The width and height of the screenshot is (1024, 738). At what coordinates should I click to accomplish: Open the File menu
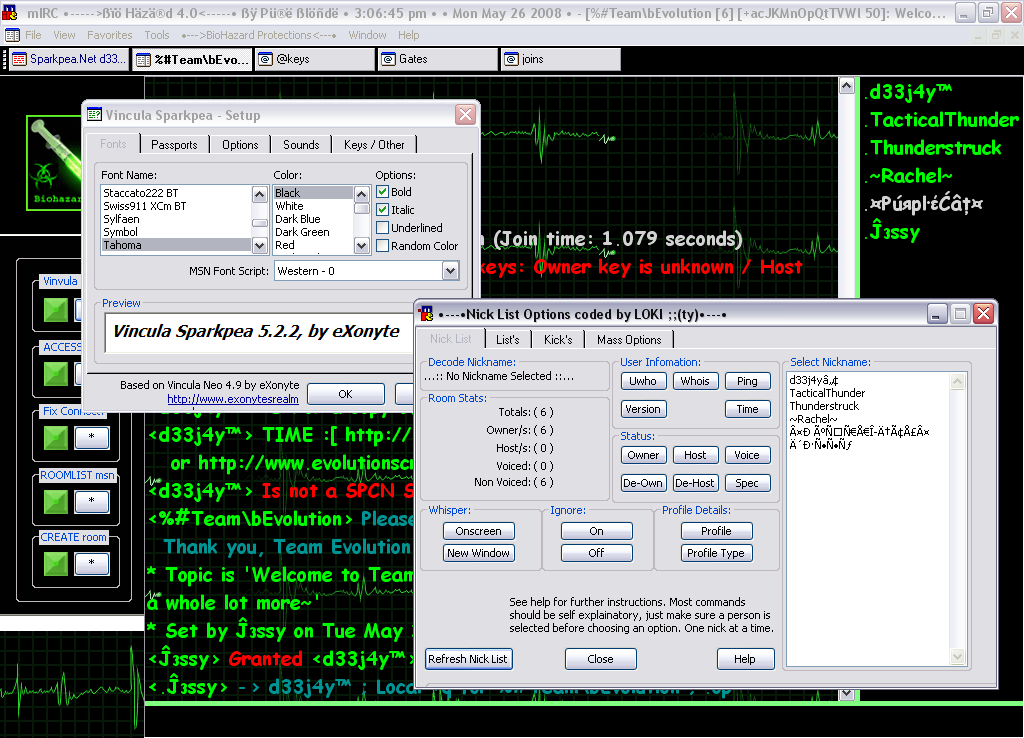point(33,35)
